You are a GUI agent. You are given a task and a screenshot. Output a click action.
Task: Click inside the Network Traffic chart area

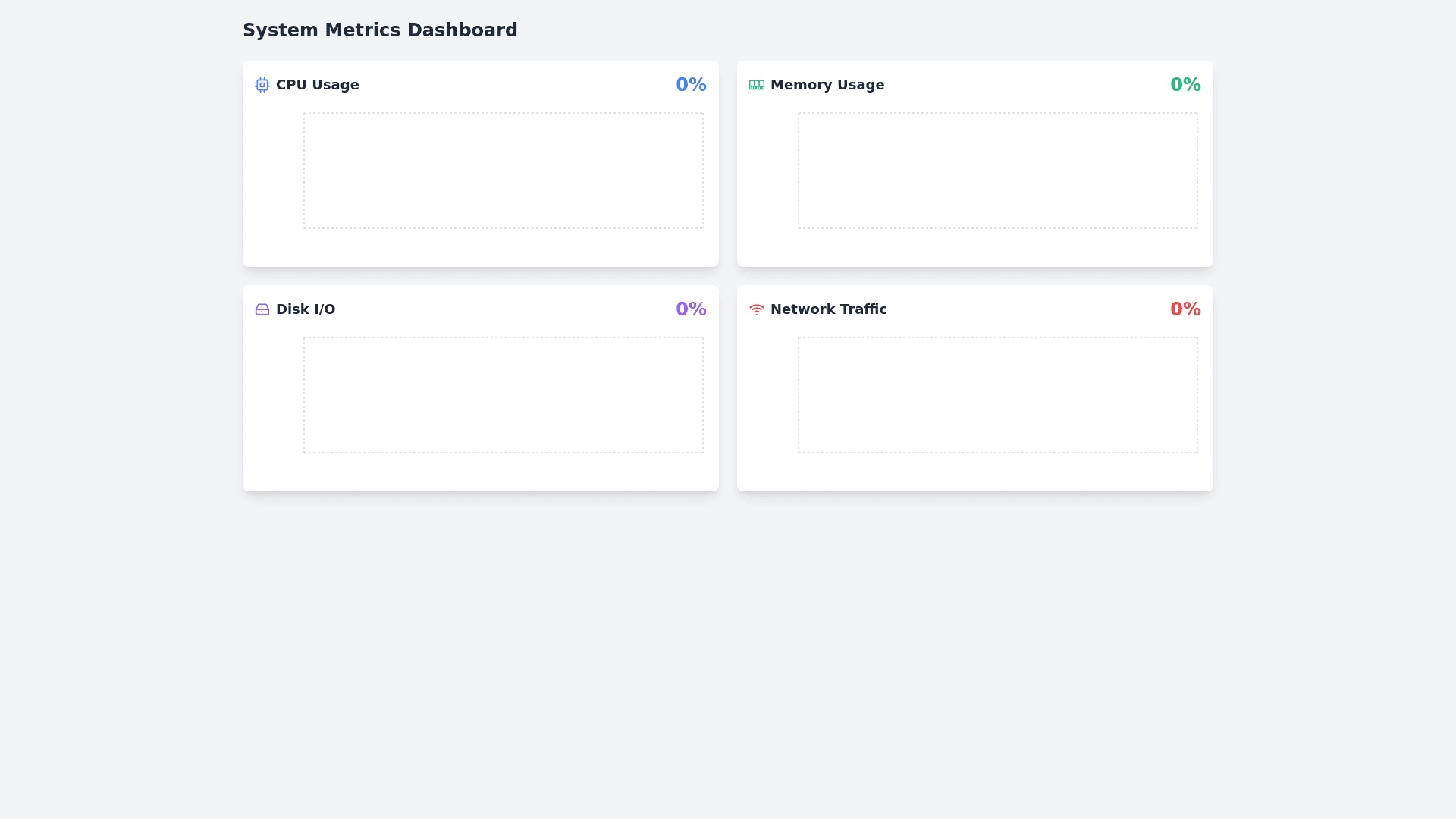998,395
